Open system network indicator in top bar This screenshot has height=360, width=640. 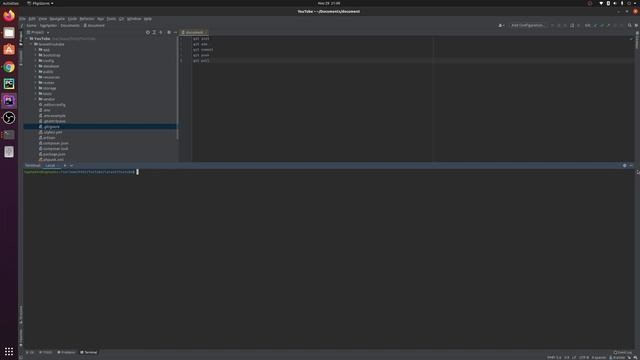click(601, 3)
